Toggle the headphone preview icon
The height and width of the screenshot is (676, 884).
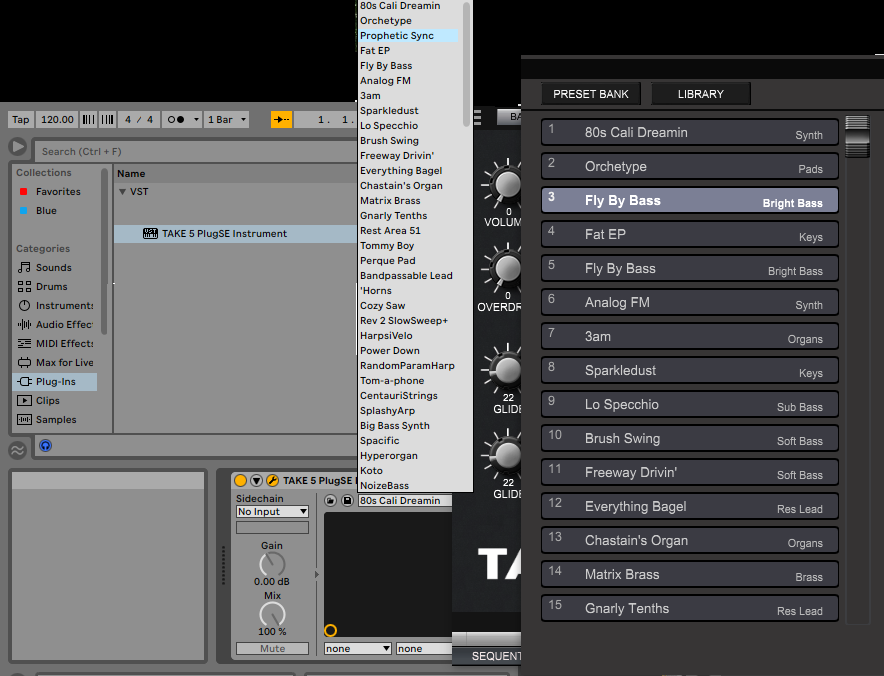(45, 446)
